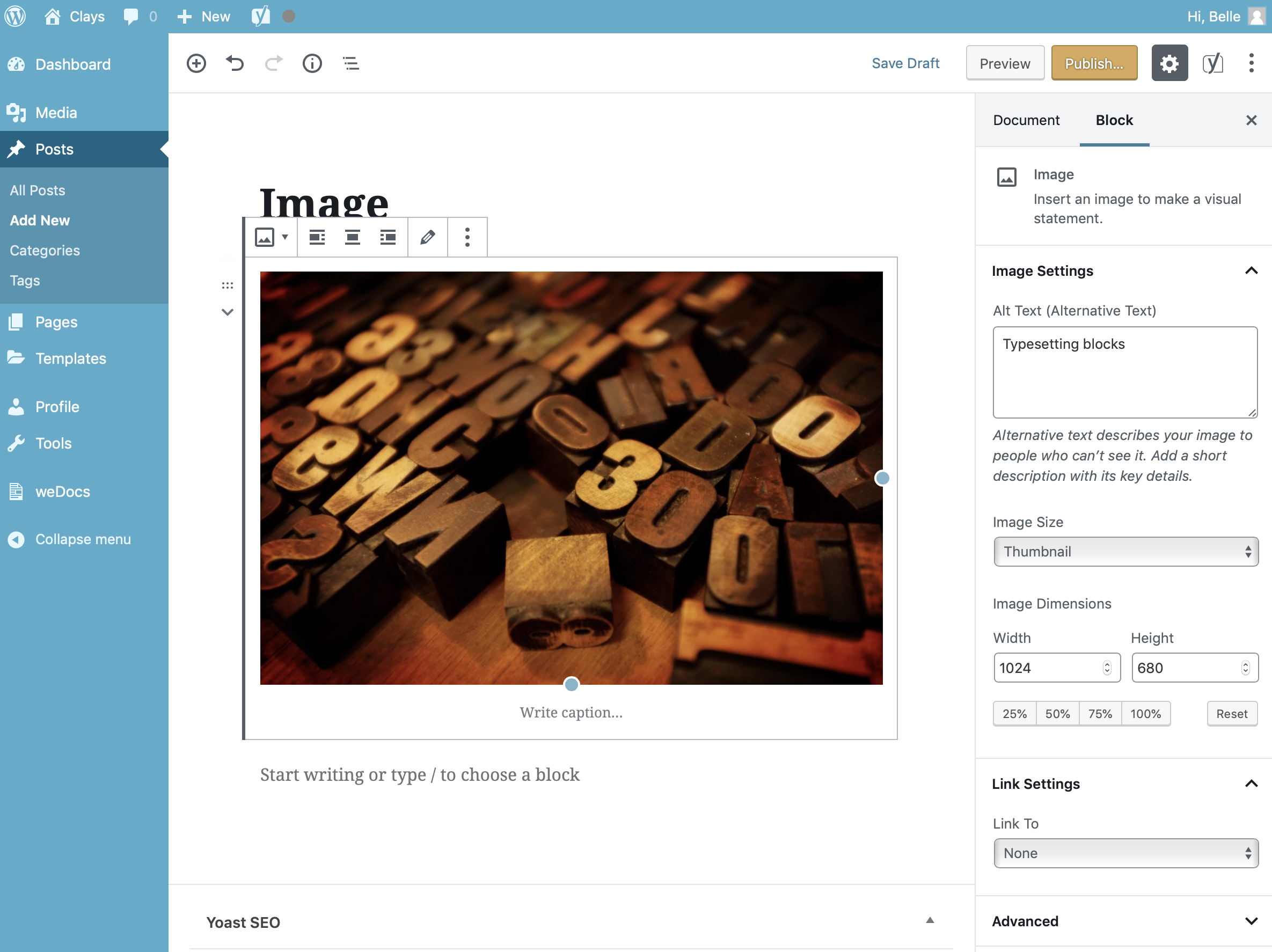Image resolution: width=1272 pixels, height=952 pixels.
Task: Click the Width input field
Action: (1056, 668)
